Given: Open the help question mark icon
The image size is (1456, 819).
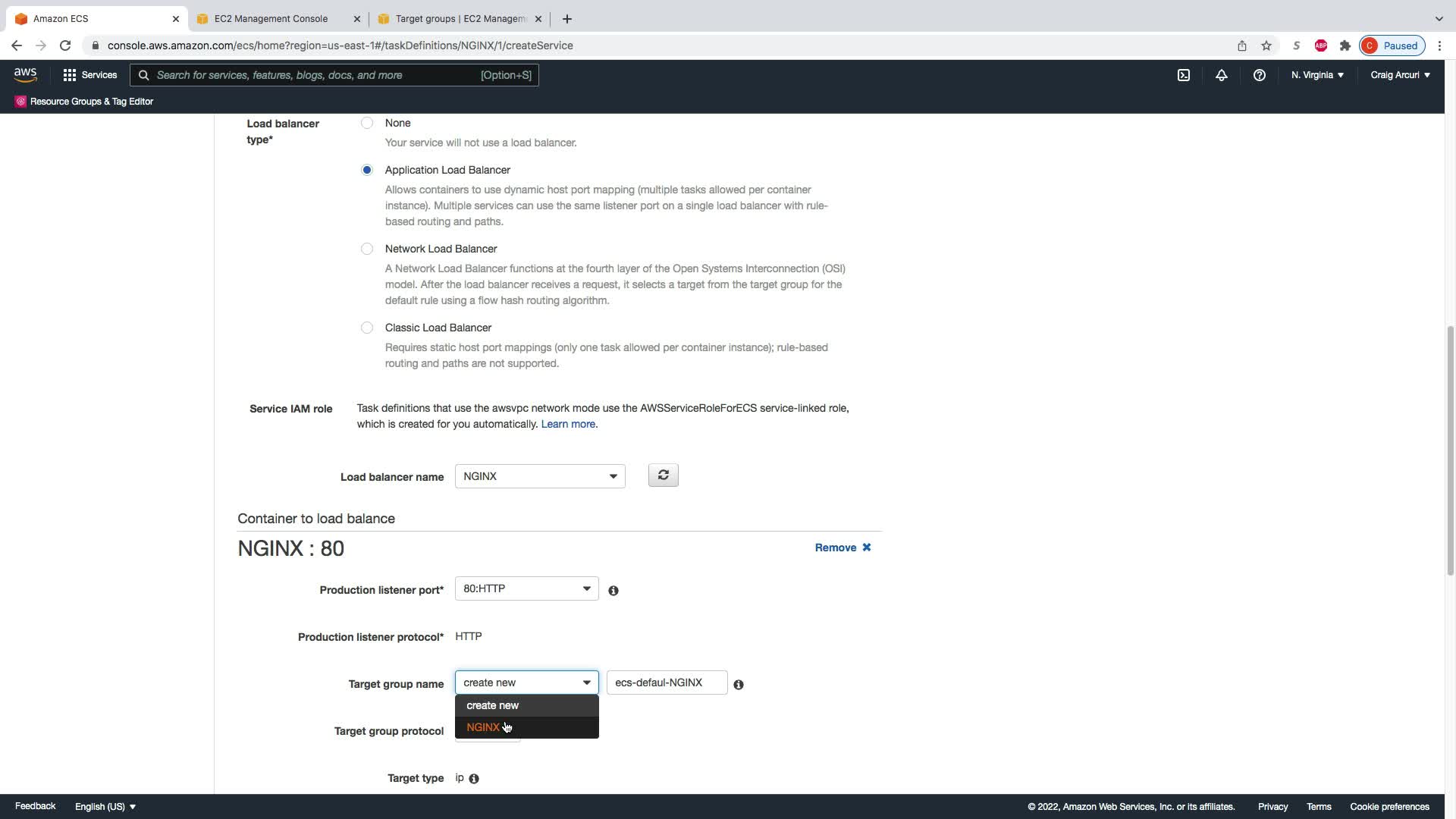Looking at the screenshot, I should [x=1259, y=75].
